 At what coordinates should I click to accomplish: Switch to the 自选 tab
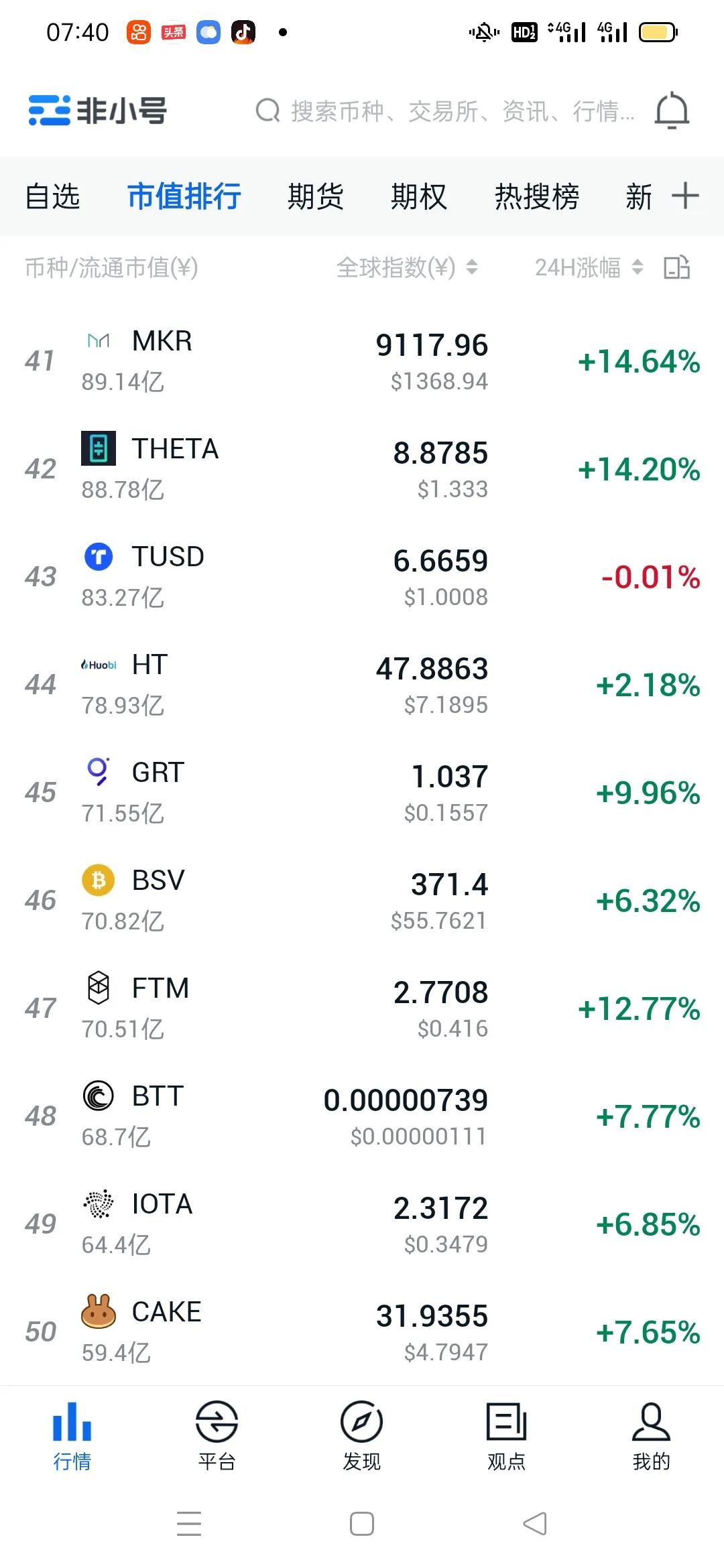click(52, 196)
